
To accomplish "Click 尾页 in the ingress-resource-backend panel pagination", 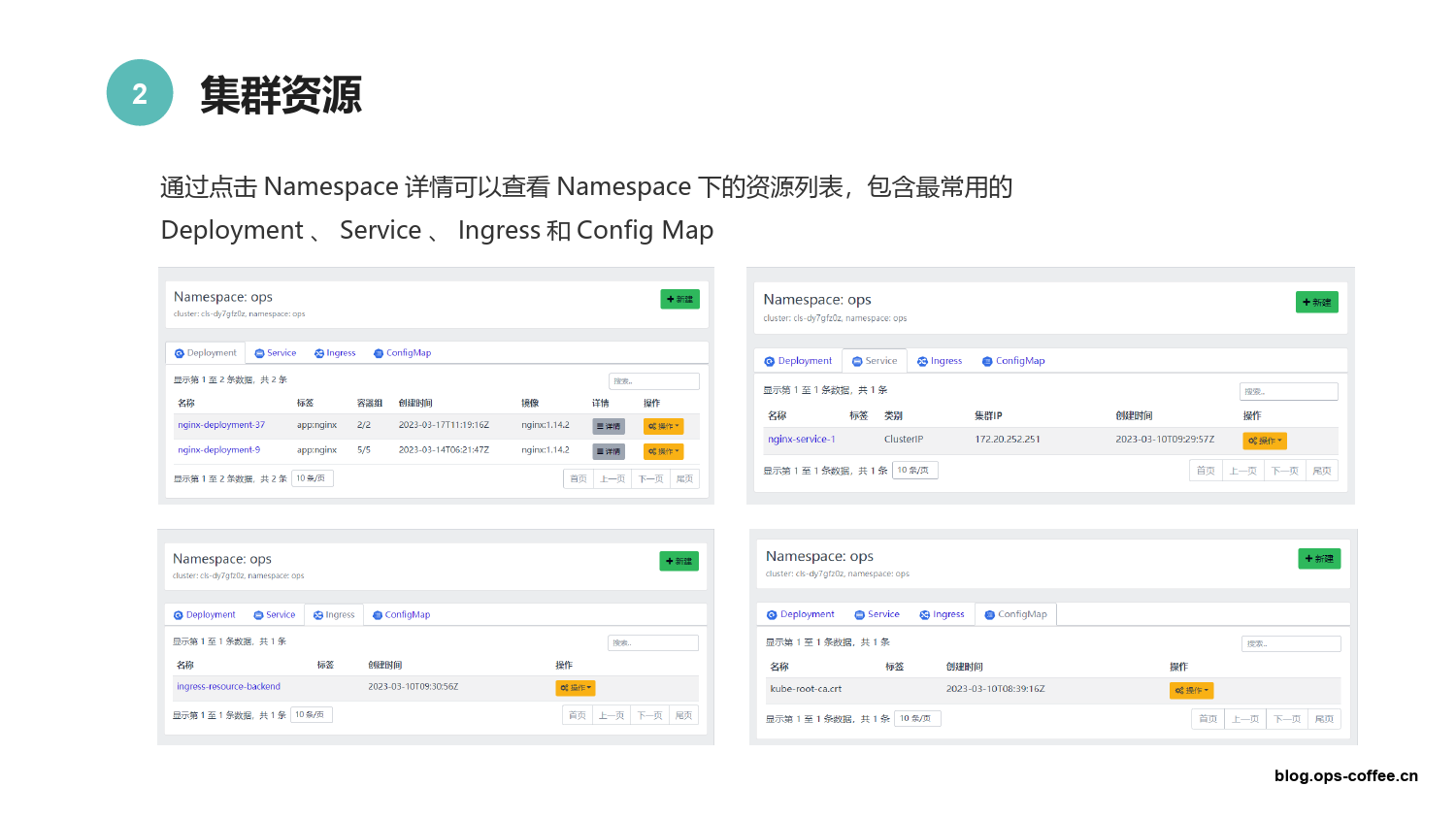I will (x=683, y=715).
